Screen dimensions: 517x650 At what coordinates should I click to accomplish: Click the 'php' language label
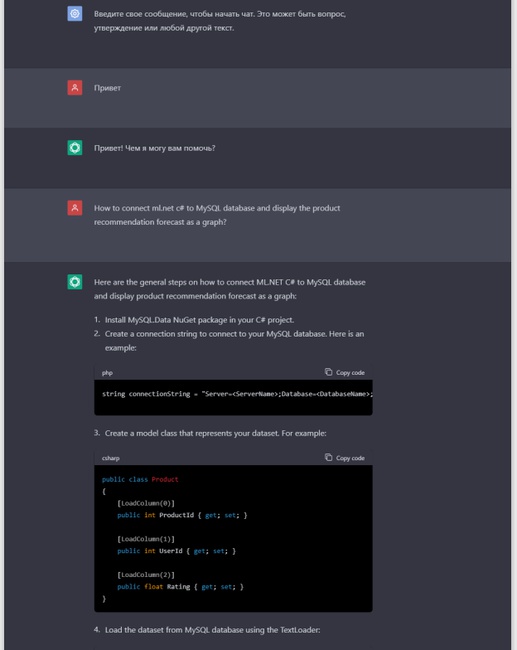tap(107, 373)
